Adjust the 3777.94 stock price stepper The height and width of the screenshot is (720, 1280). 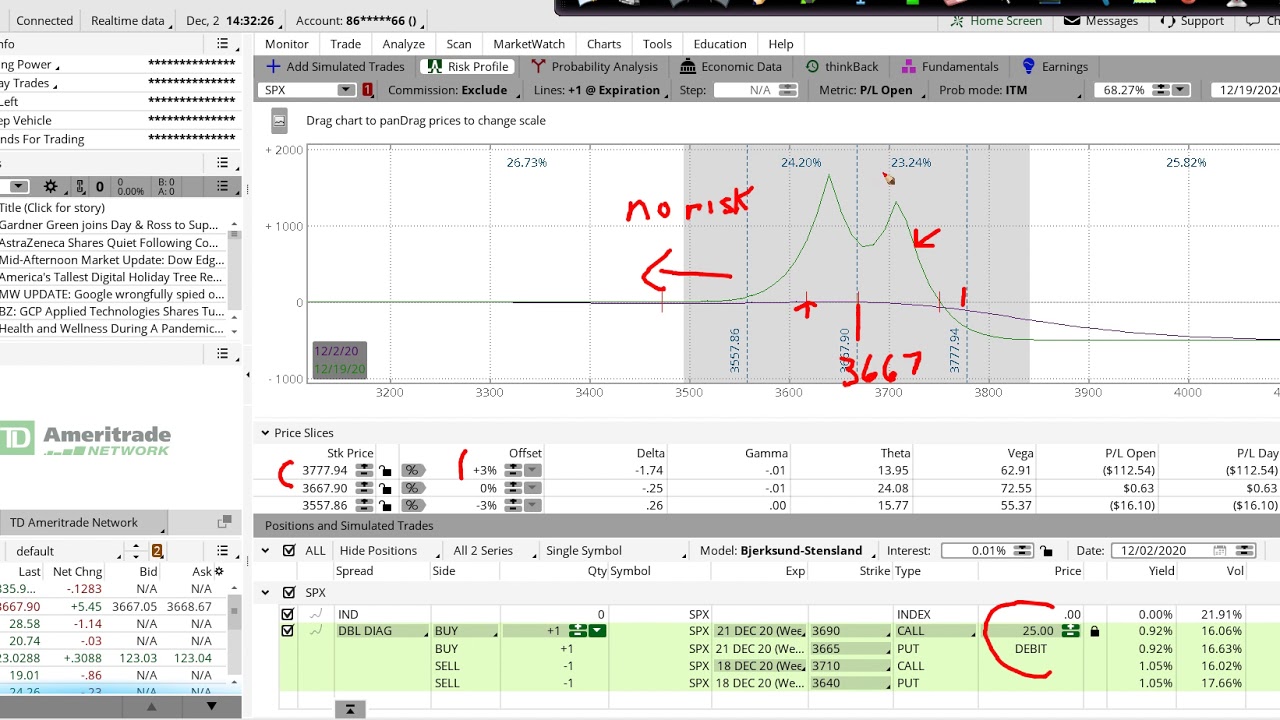366,470
